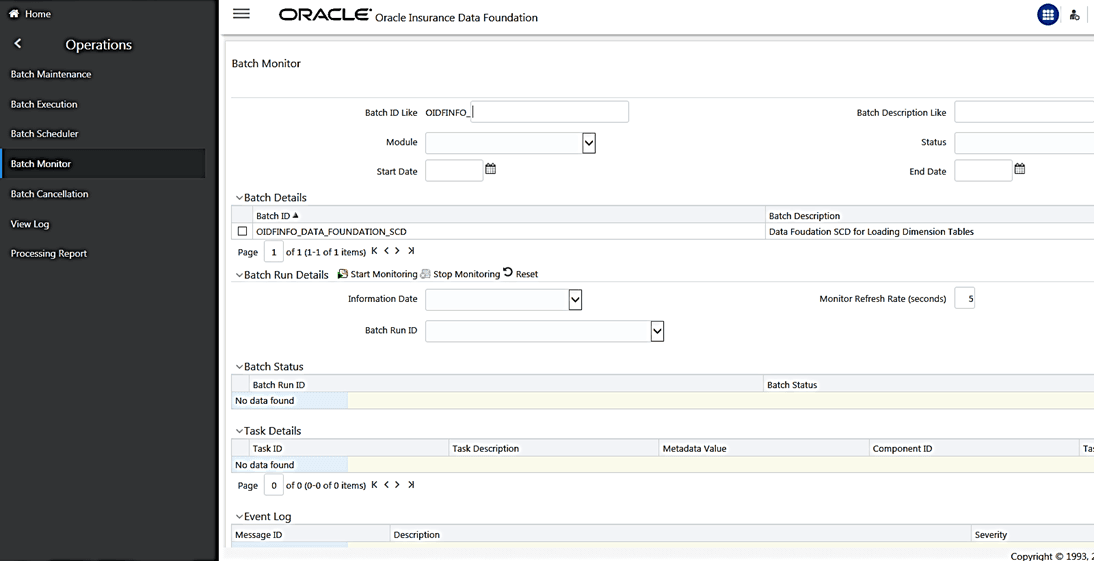This screenshot has width=1094, height=561.
Task: Open the Batch Run ID dropdown
Action: (657, 331)
